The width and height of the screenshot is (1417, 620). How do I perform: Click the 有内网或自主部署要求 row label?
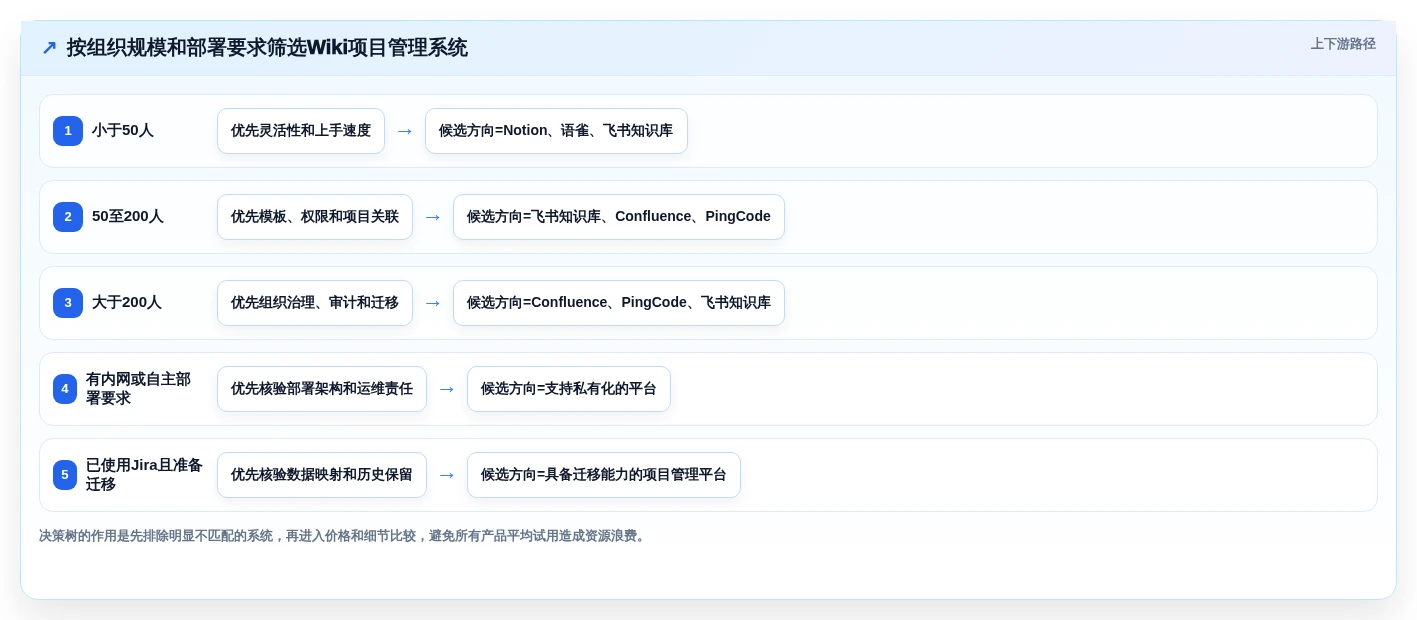[138, 389]
